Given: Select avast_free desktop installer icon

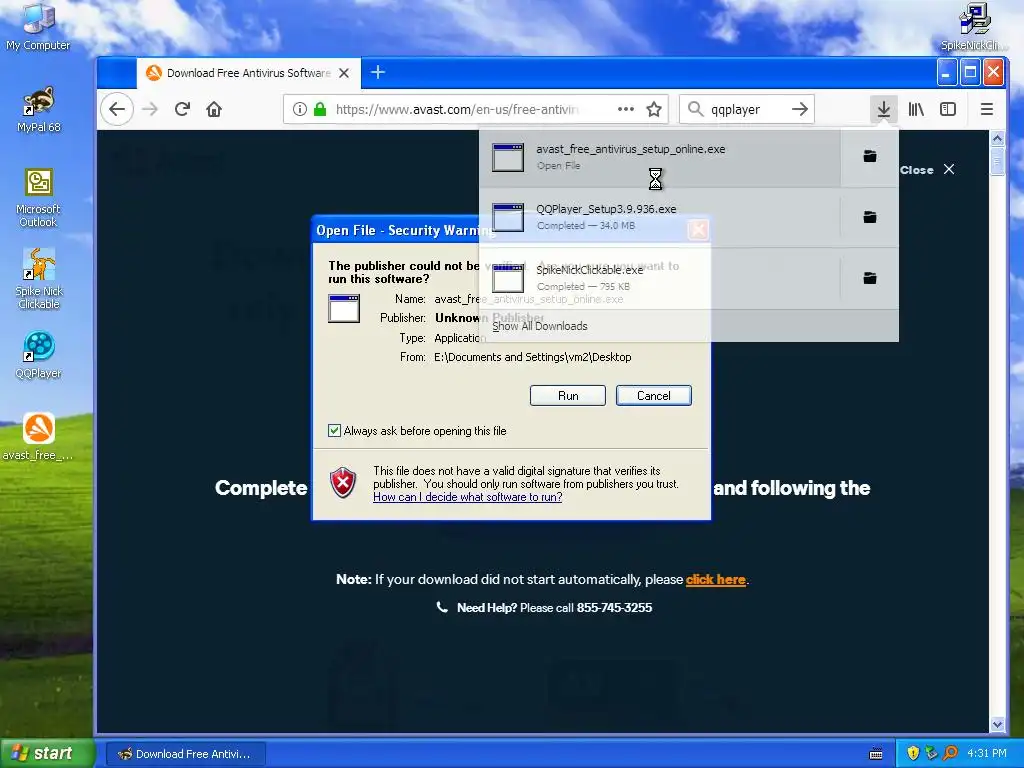Looking at the screenshot, I should pos(39,436).
